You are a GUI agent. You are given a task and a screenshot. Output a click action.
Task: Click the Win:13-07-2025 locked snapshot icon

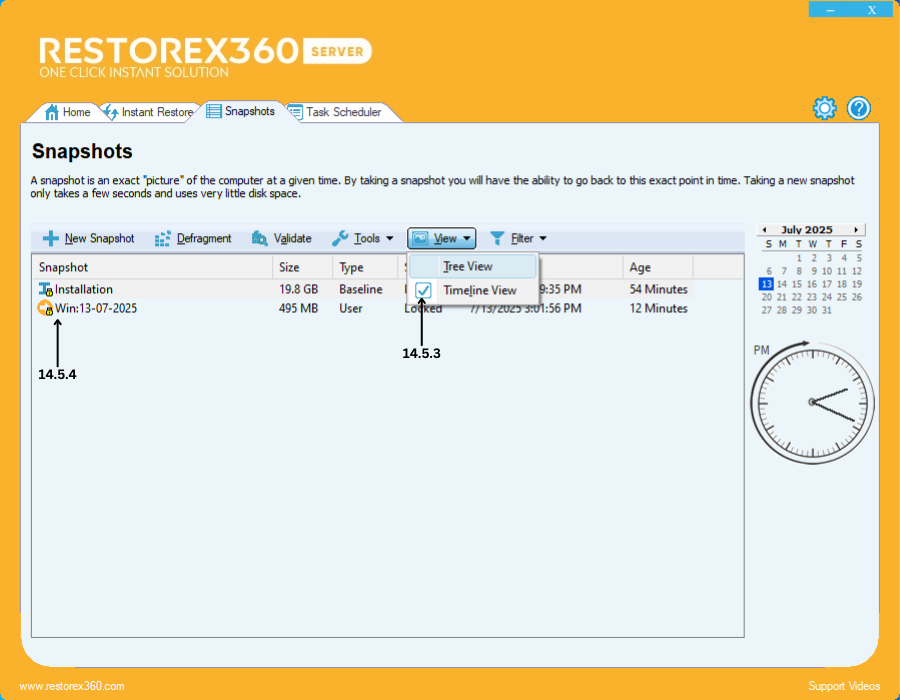(45, 308)
